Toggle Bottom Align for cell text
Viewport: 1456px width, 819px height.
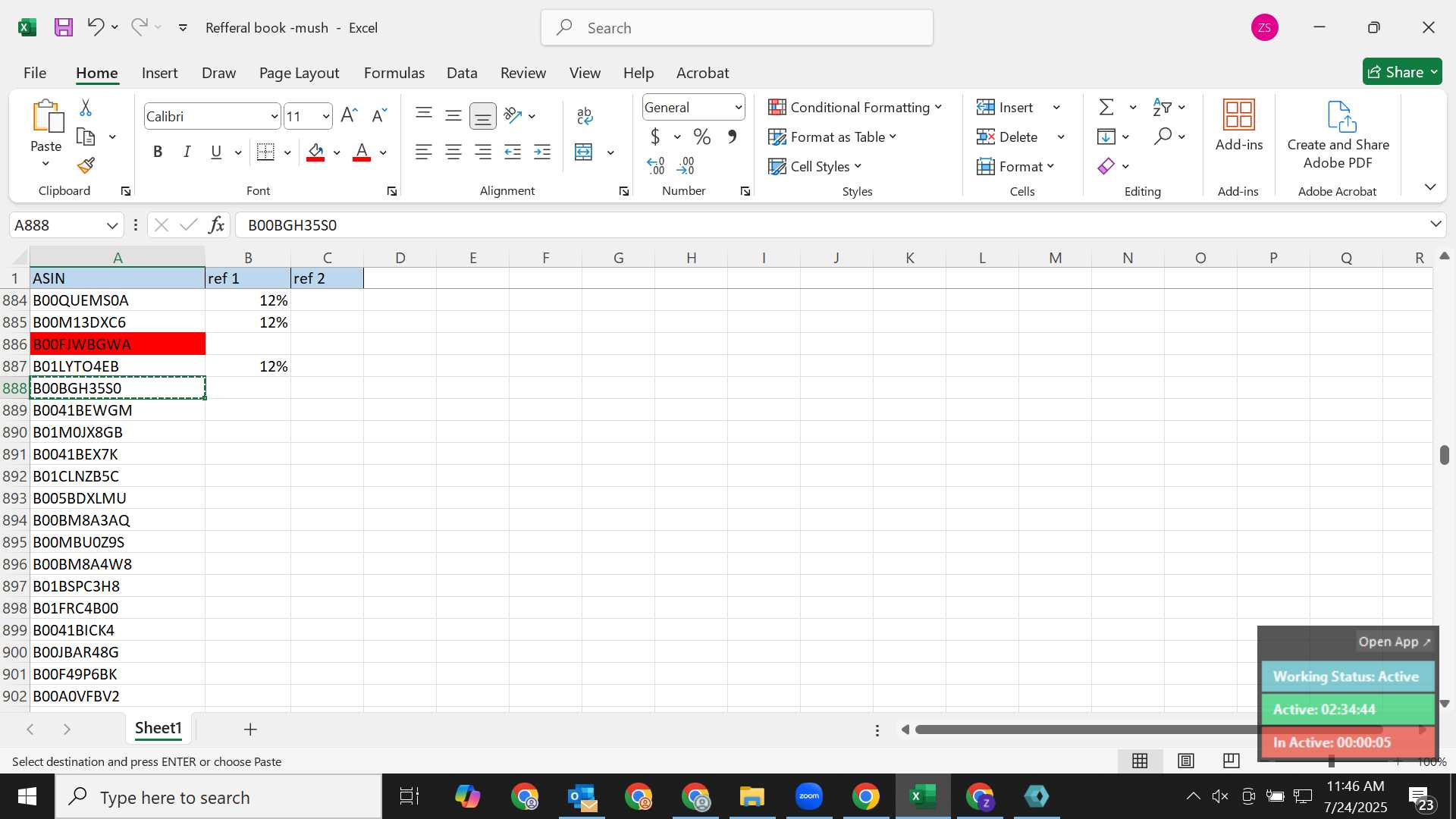(483, 116)
